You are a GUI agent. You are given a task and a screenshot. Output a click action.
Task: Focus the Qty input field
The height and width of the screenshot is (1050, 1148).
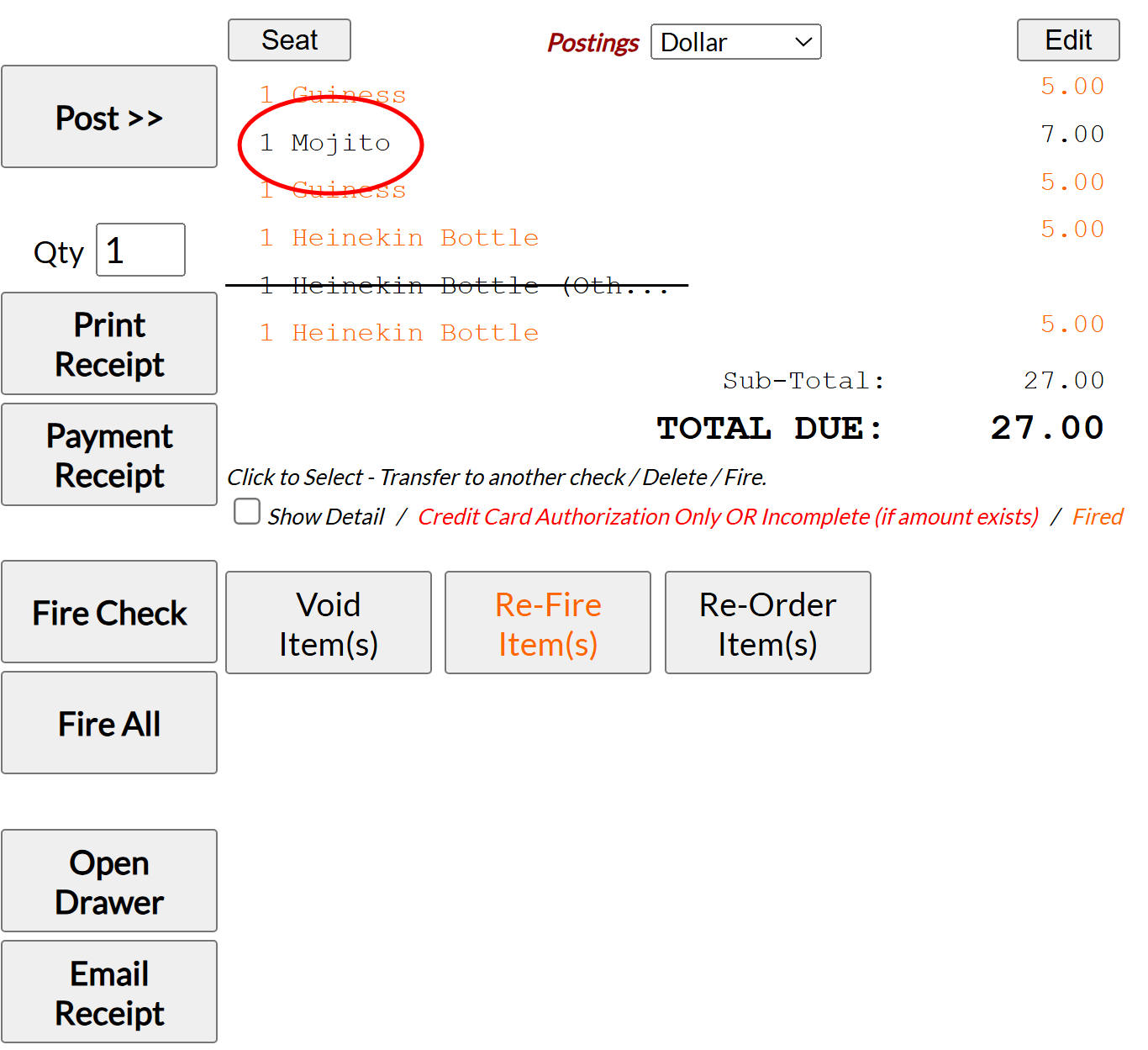pyautogui.click(x=140, y=251)
